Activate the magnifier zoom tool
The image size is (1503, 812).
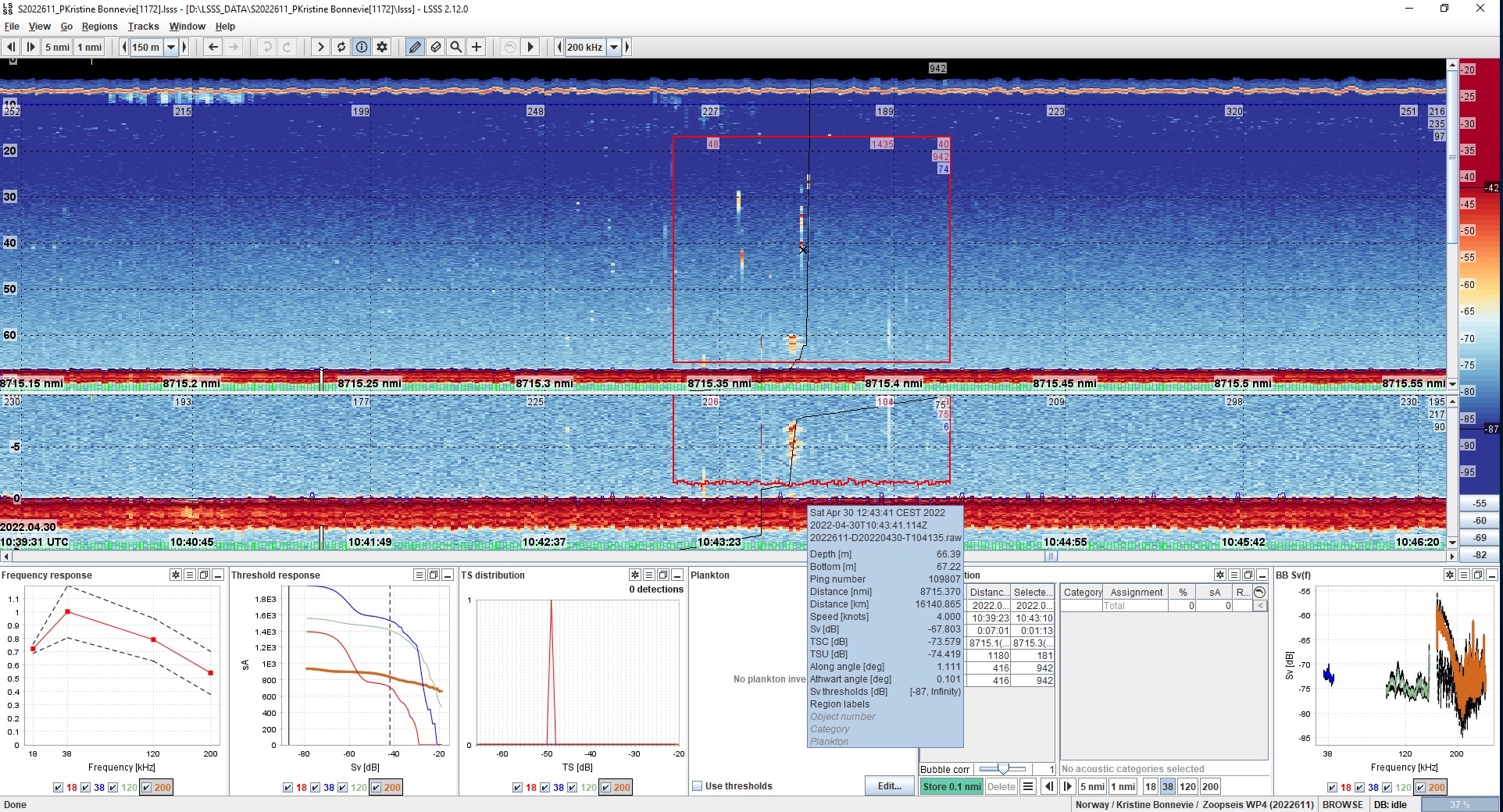click(x=456, y=47)
